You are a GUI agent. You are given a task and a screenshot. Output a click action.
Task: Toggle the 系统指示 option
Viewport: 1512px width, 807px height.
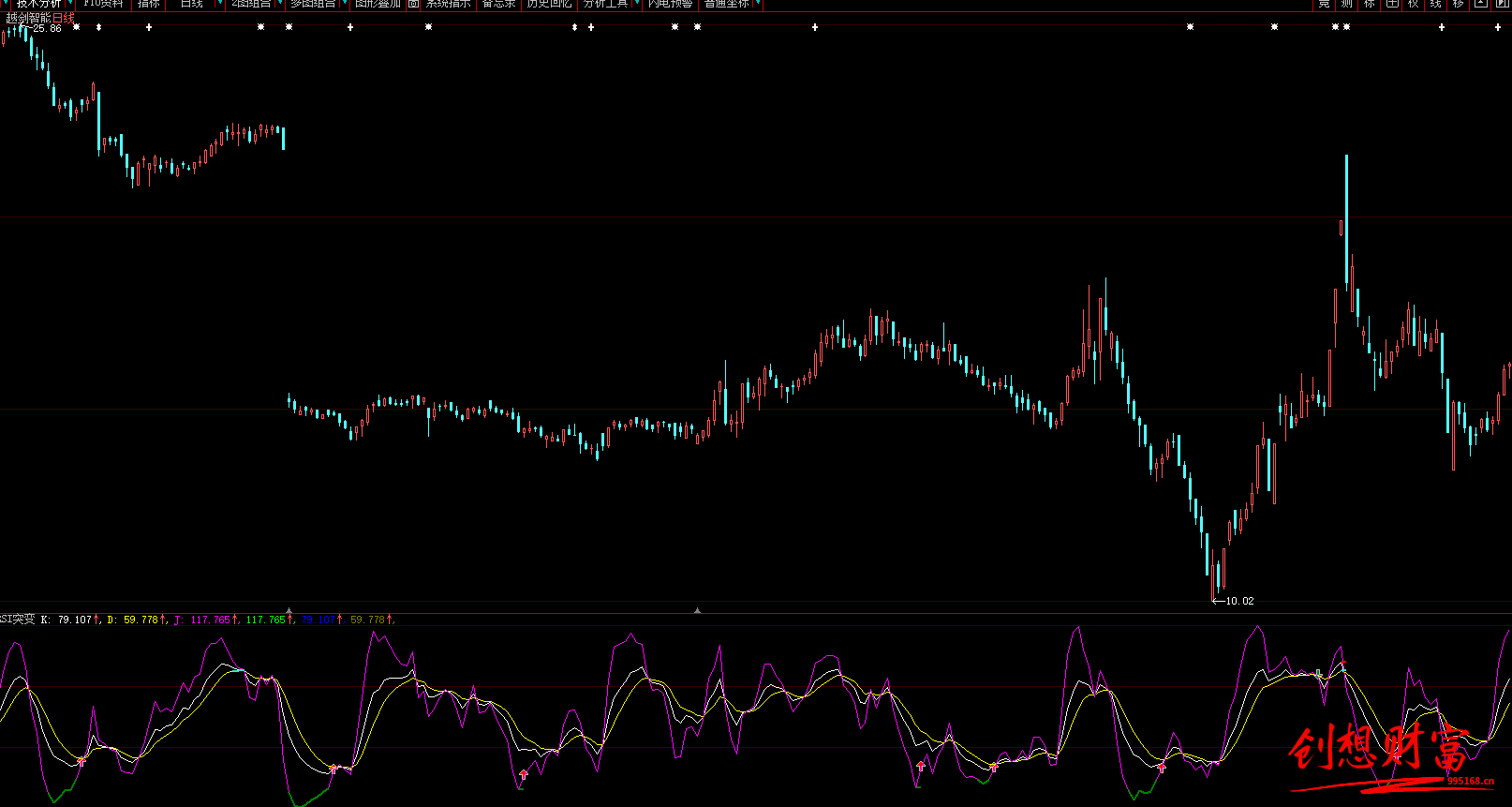449,4
